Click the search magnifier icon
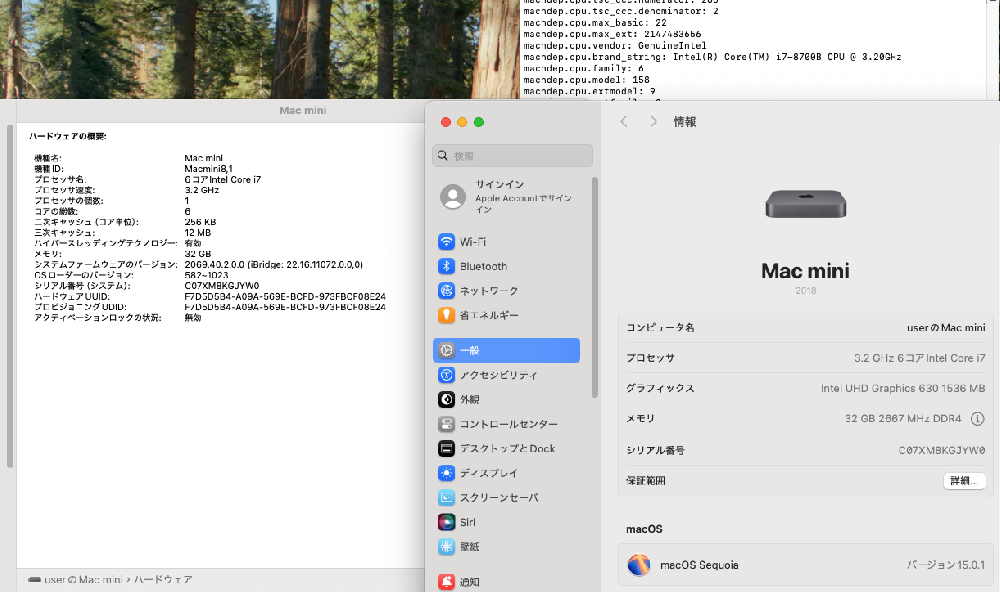 click(x=443, y=156)
